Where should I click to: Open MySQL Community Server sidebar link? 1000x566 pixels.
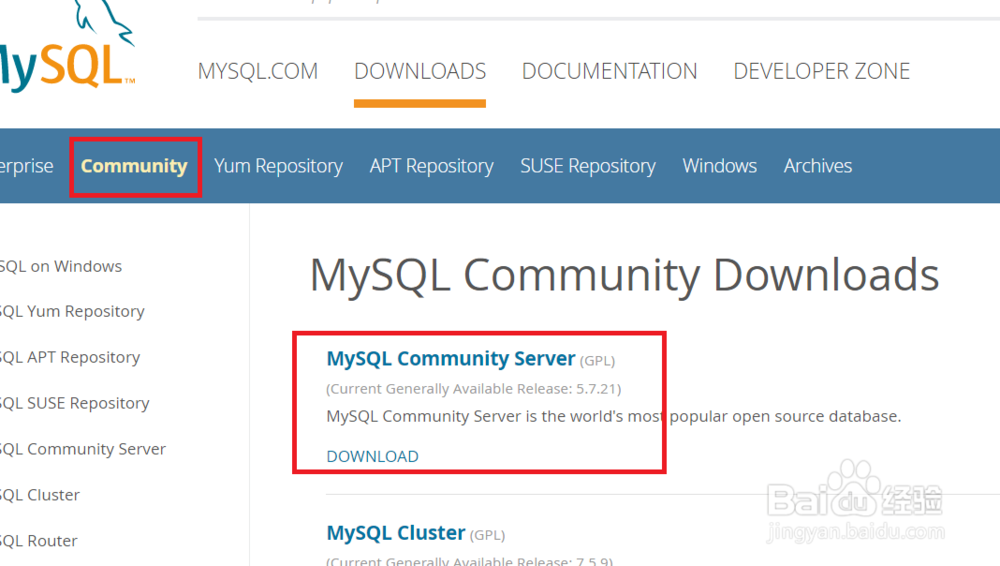[83, 449]
